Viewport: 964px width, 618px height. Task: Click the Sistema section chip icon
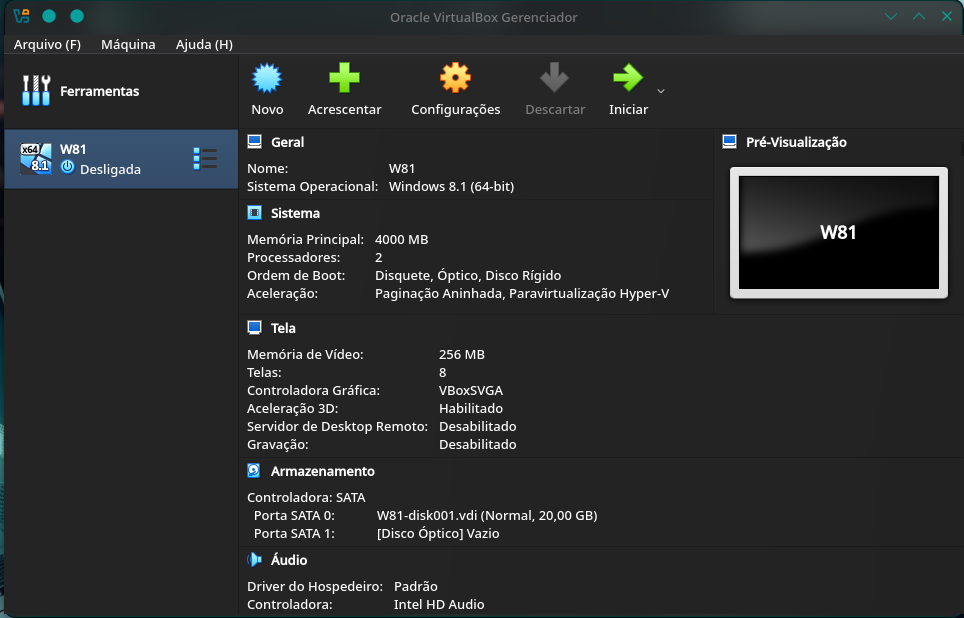pos(255,213)
